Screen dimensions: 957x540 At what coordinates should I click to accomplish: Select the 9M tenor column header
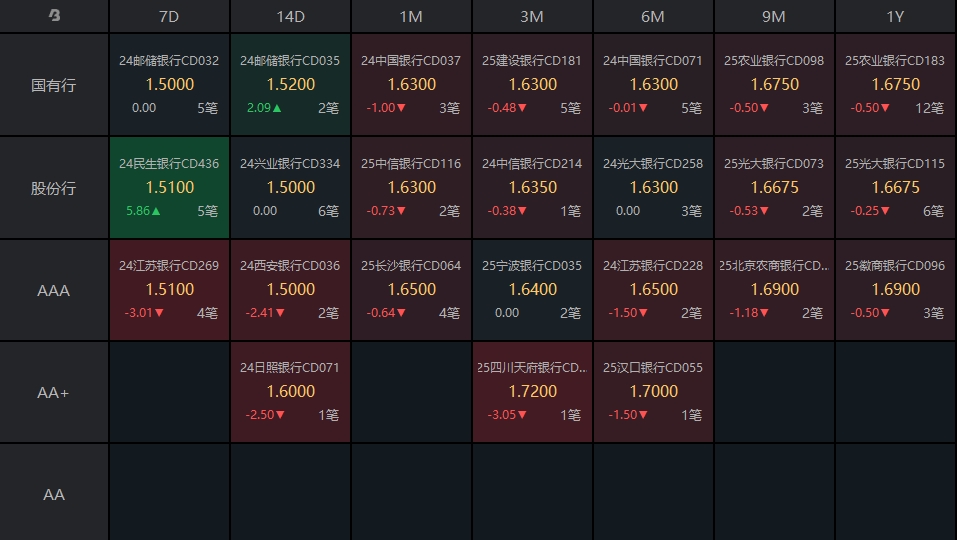(774, 16)
